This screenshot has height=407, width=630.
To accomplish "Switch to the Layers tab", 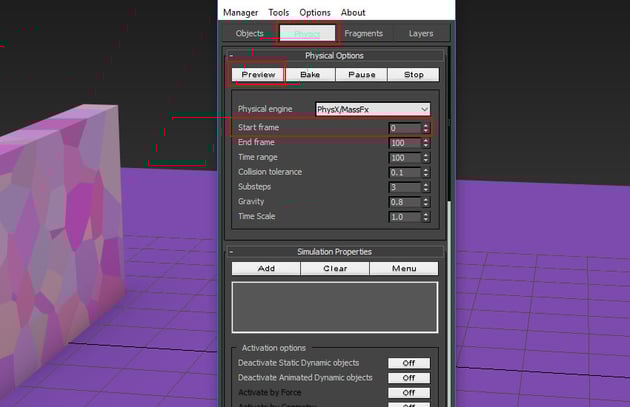I will click(x=421, y=33).
